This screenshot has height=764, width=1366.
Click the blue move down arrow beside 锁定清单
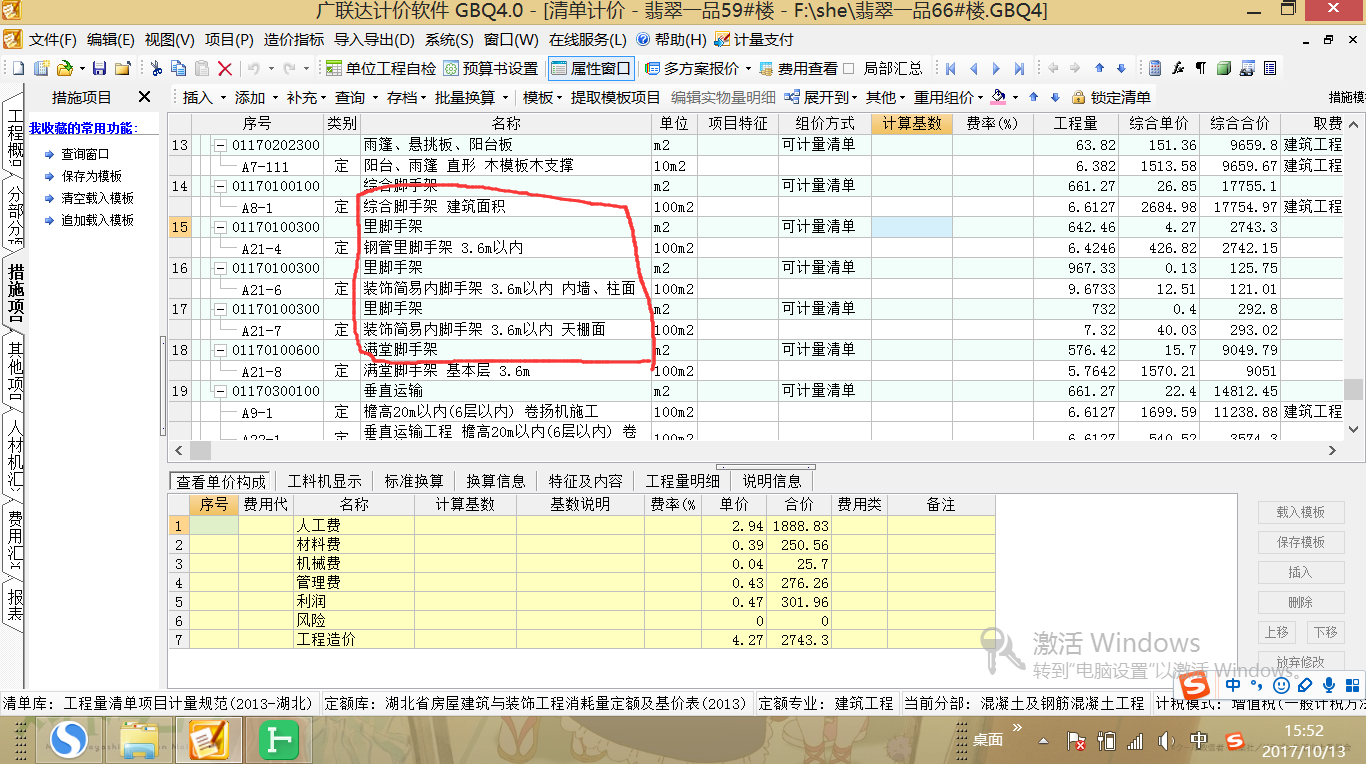(x=1055, y=97)
